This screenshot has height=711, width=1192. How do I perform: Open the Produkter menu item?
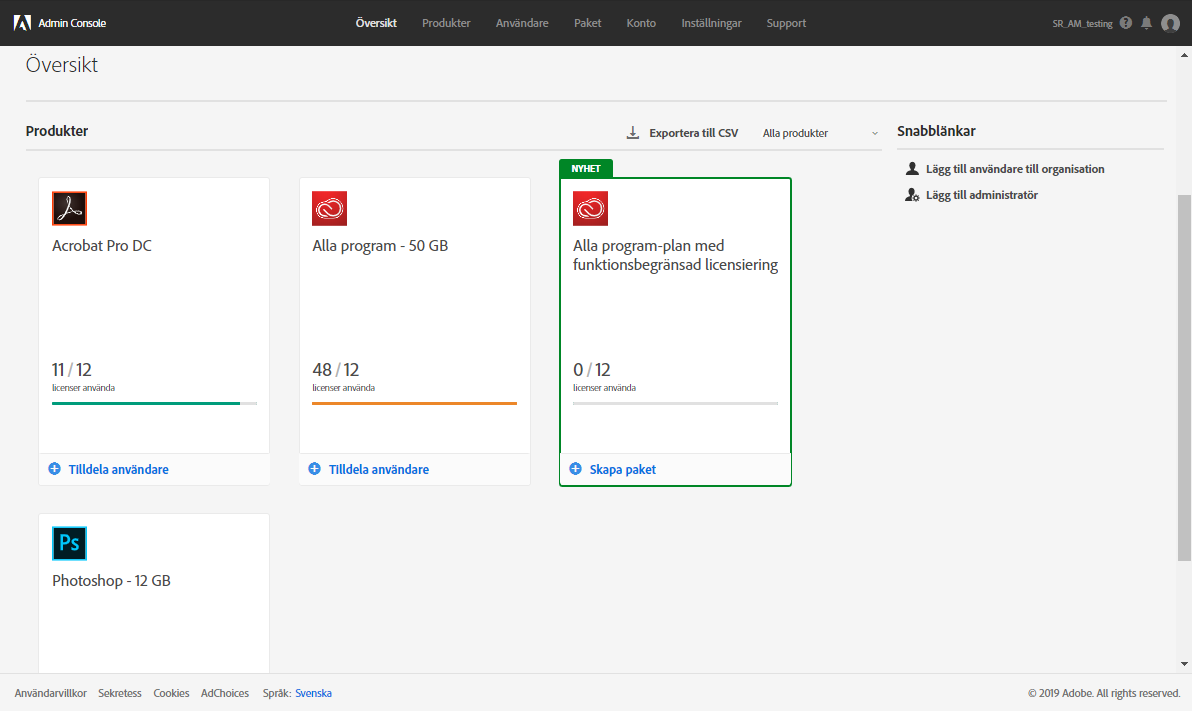pyautogui.click(x=446, y=22)
